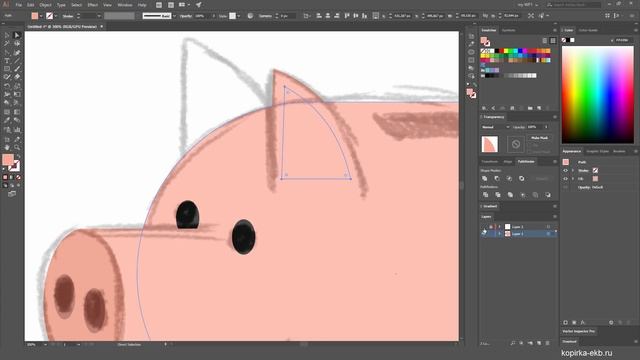
Task: Toggle the lock on Layer 2
Action: (x=491, y=227)
